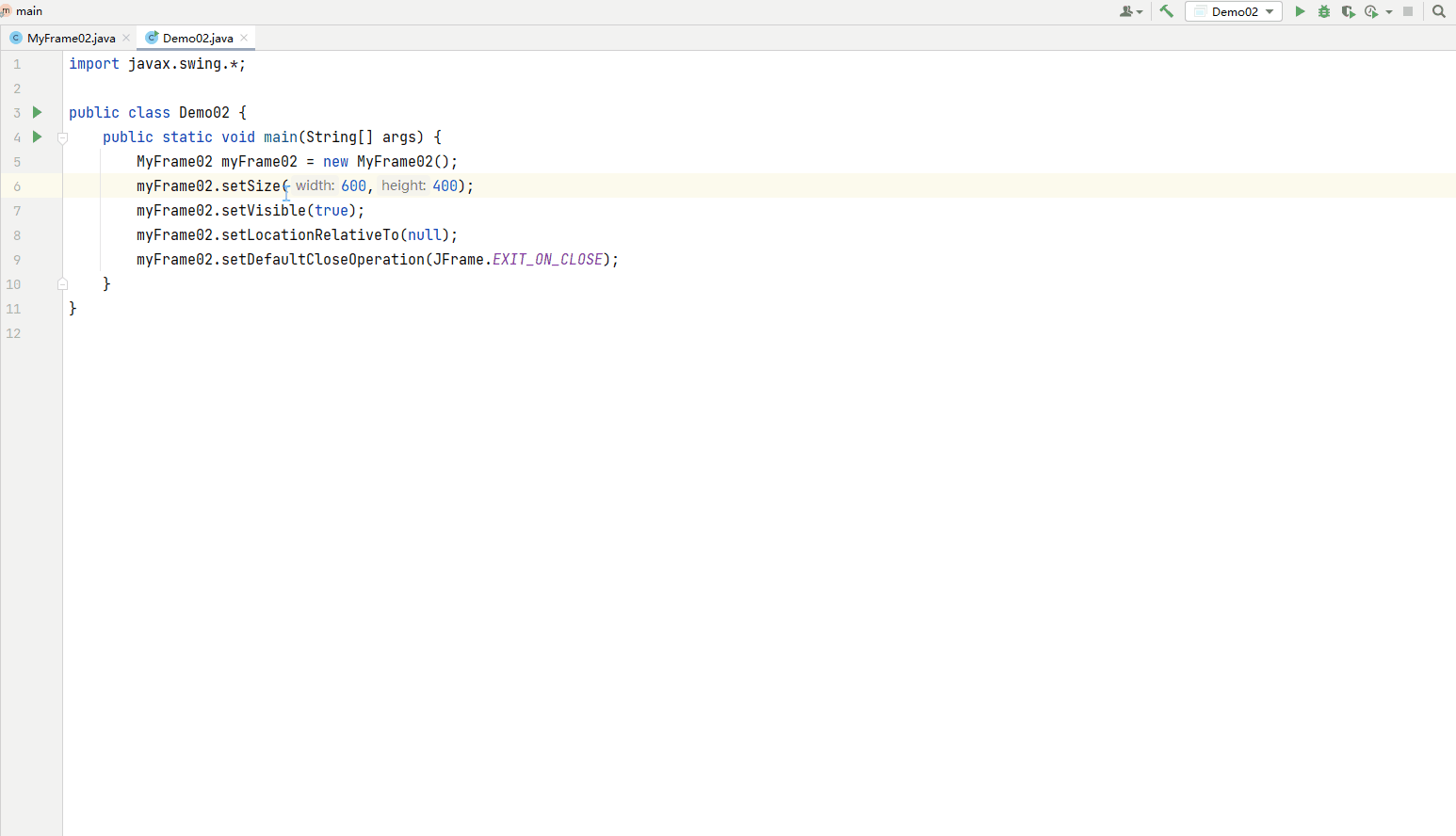1456x836 pixels.
Task: Collapse the main method fold marker
Action: point(63,137)
